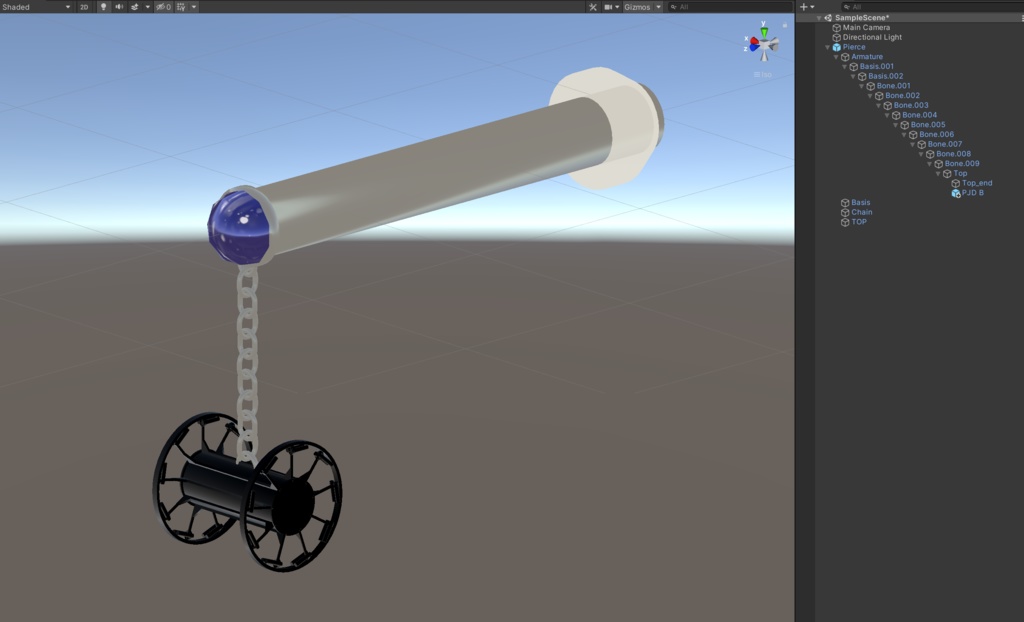This screenshot has width=1024, height=622.
Task: Select Bone.004 in Hierarchy
Action: point(920,115)
